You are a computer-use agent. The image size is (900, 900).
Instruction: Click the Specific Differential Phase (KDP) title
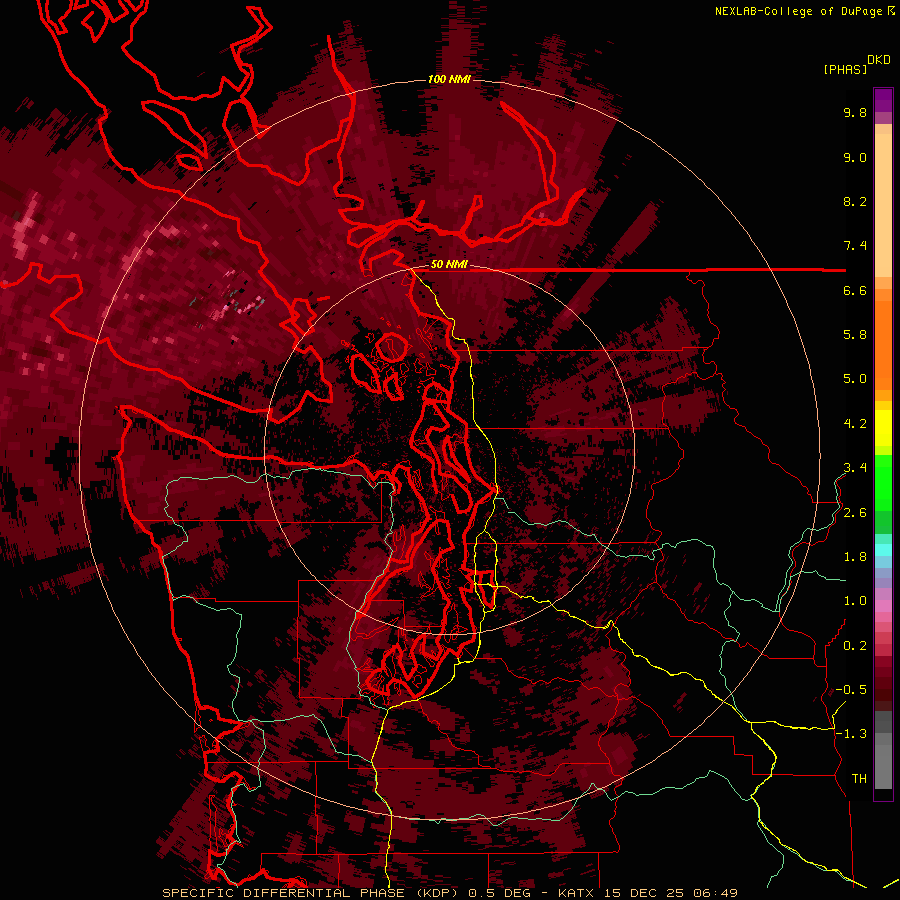(x=312, y=893)
